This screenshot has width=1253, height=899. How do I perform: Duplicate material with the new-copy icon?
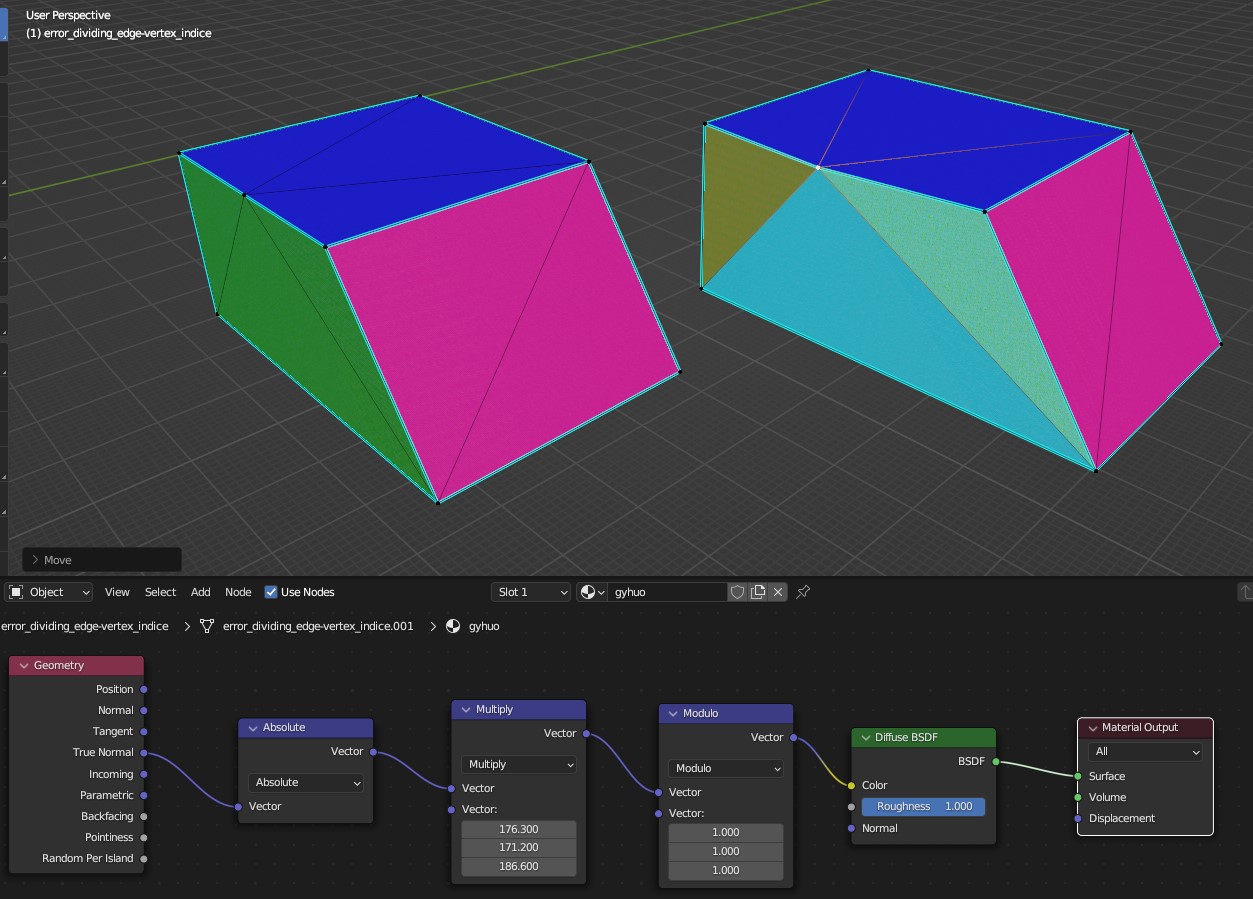coord(758,592)
